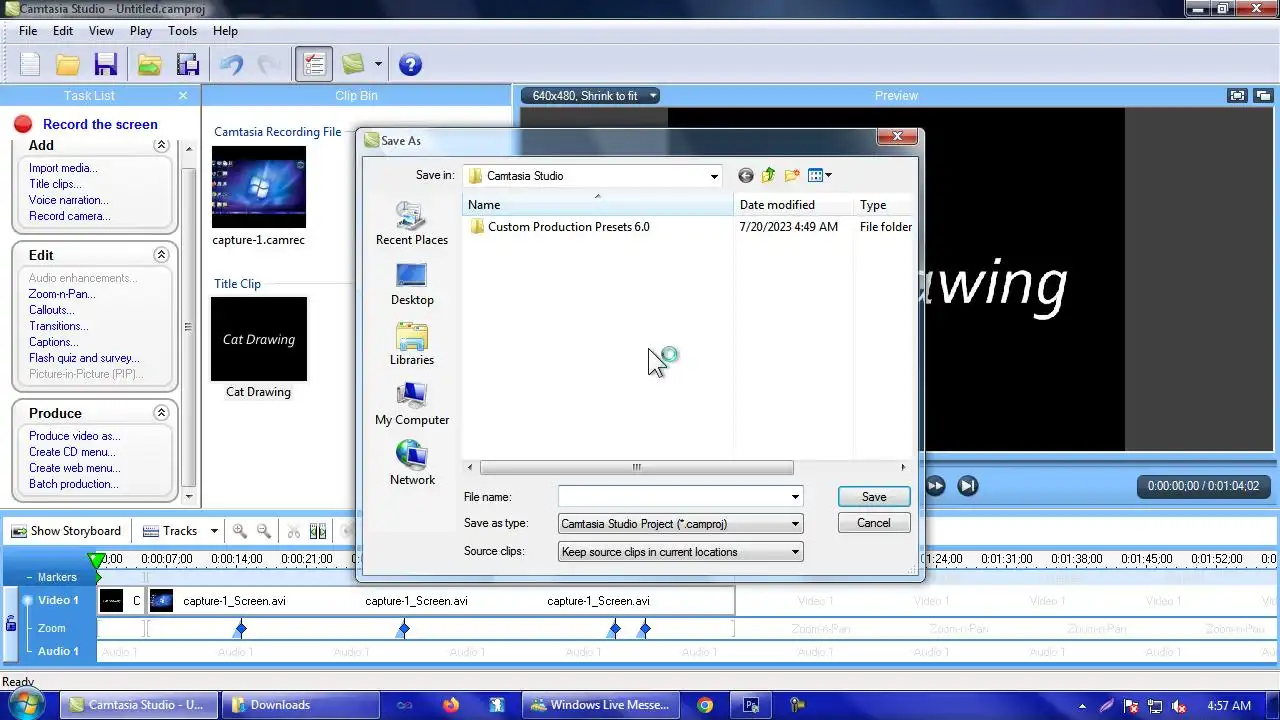1280x720 pixels.
Task: Click the Up One Level folder icon
Action: 768,176
